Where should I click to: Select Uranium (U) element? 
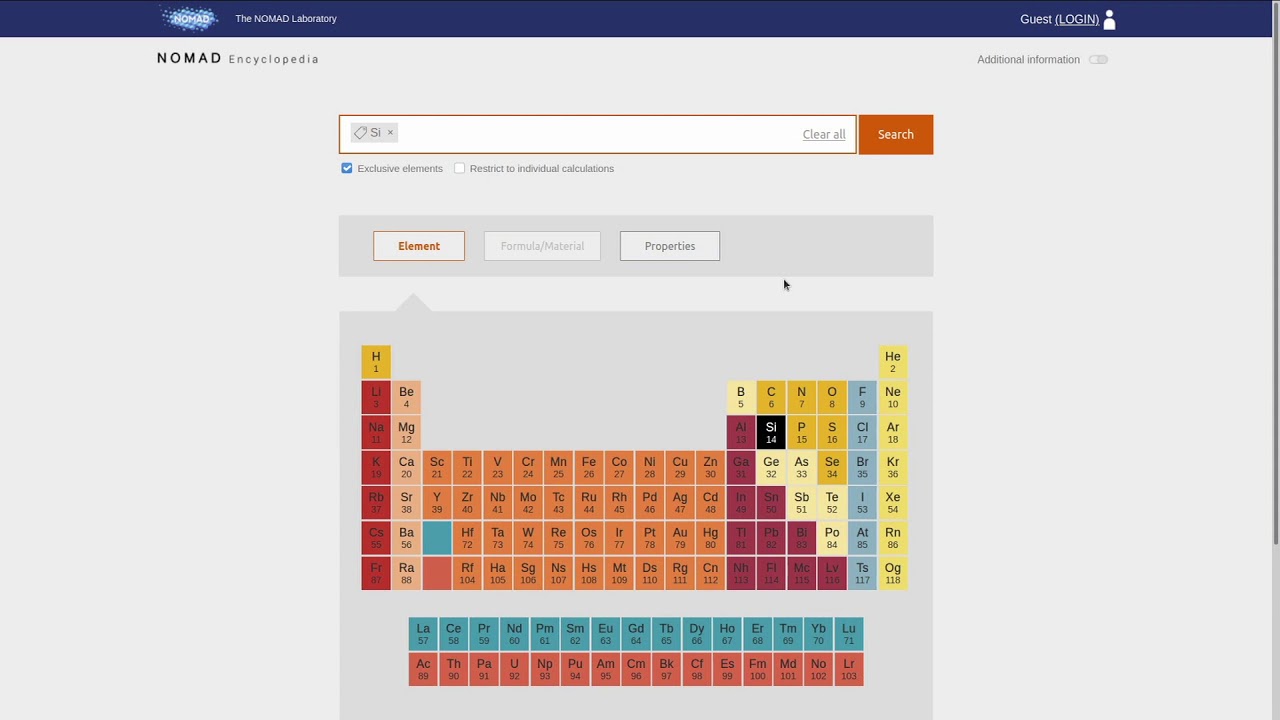pyautogui.click(x=514, y=669)
